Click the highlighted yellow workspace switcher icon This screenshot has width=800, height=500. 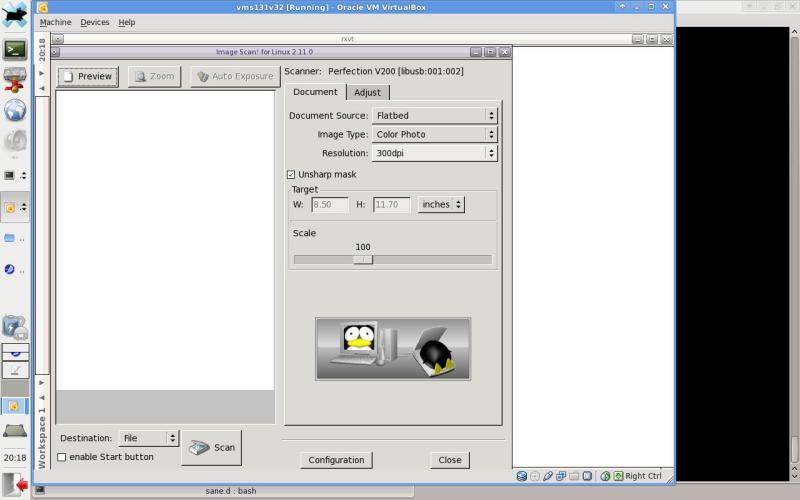14,406
